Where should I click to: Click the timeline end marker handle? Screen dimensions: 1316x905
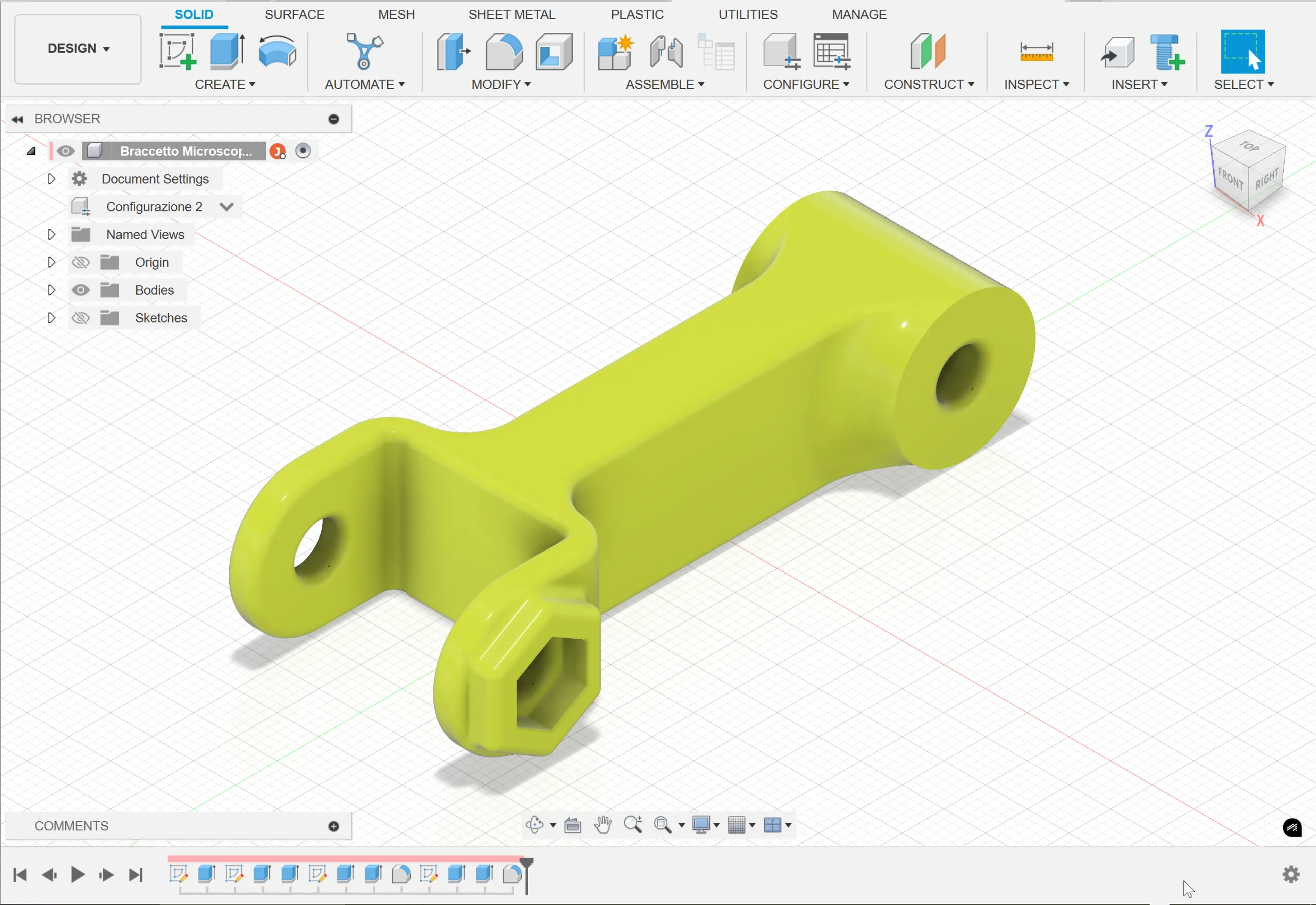point(526,862)
